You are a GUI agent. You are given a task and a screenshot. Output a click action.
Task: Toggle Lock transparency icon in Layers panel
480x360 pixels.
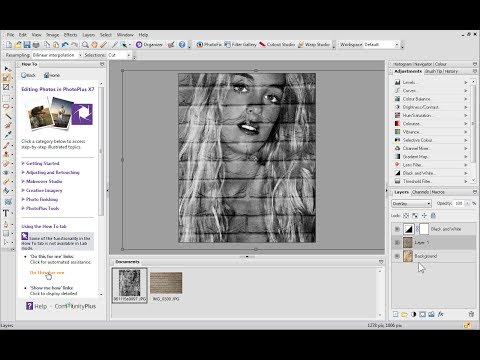pos(406,216)
